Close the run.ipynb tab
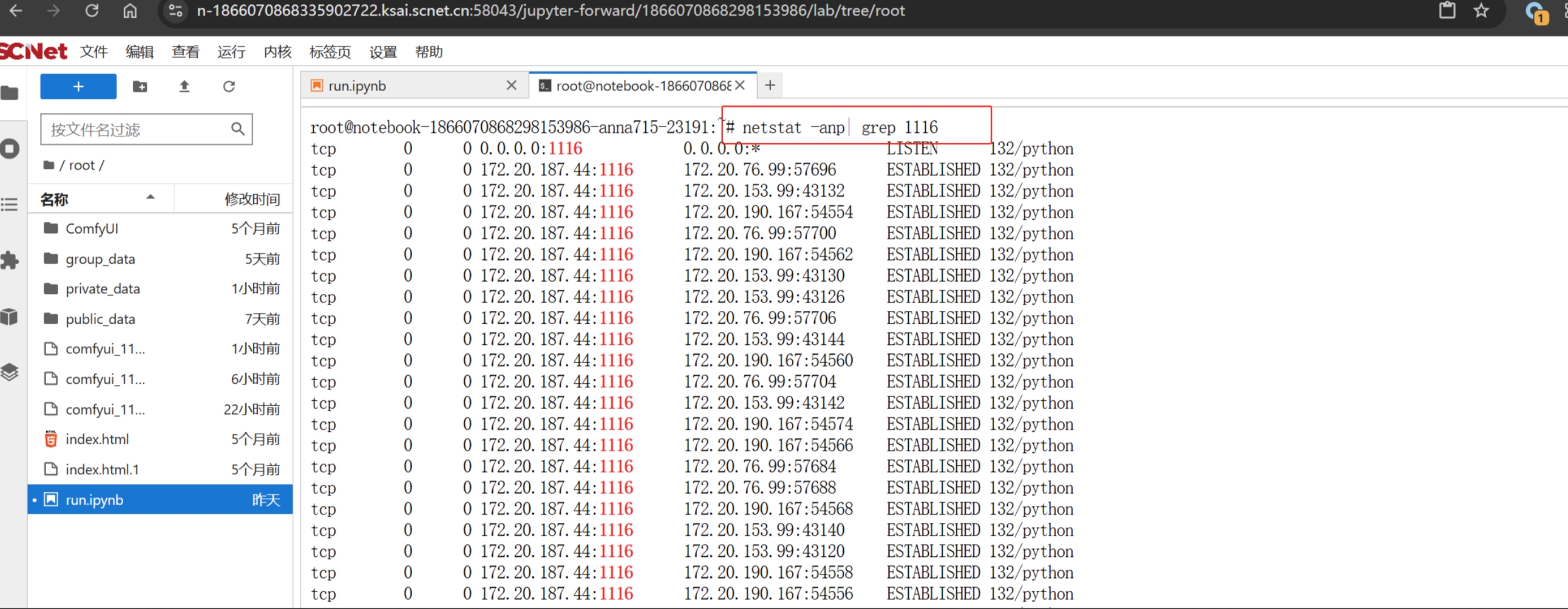 point(511,86)
